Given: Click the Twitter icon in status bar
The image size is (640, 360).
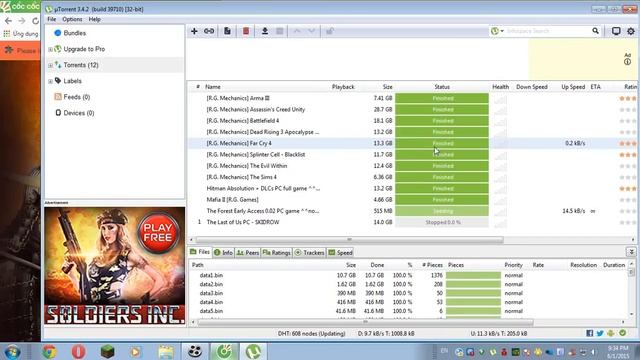Looking at the screenshot, I should tap(600, 333).
